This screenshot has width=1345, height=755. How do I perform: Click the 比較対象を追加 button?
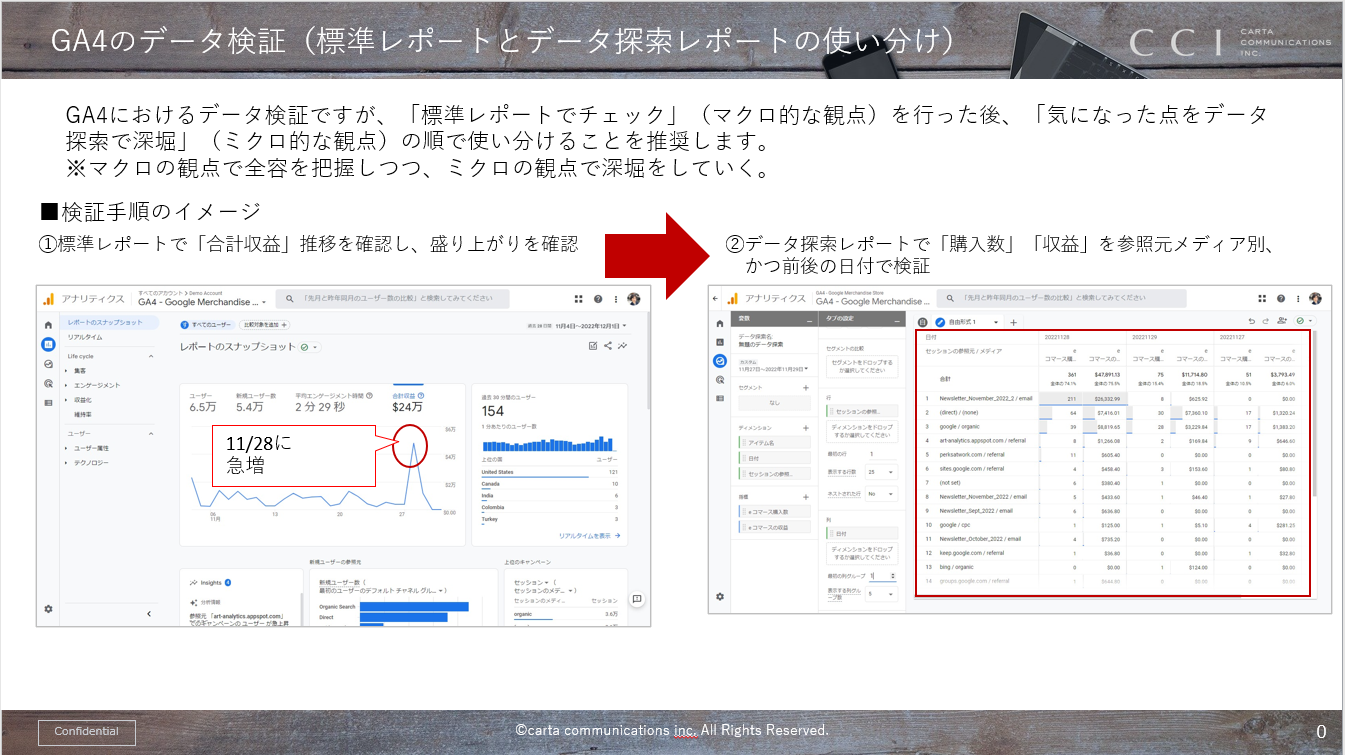coord(264,325)
